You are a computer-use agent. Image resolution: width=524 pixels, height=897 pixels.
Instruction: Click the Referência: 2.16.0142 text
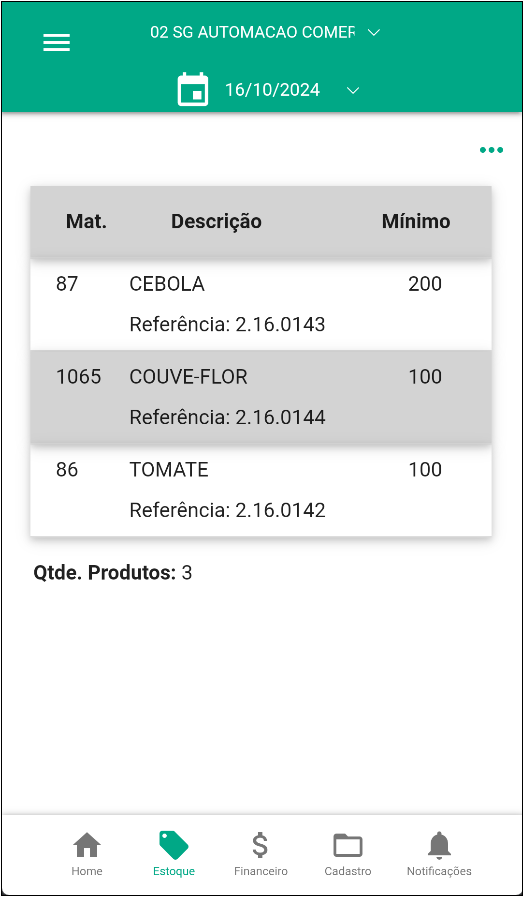228,510
